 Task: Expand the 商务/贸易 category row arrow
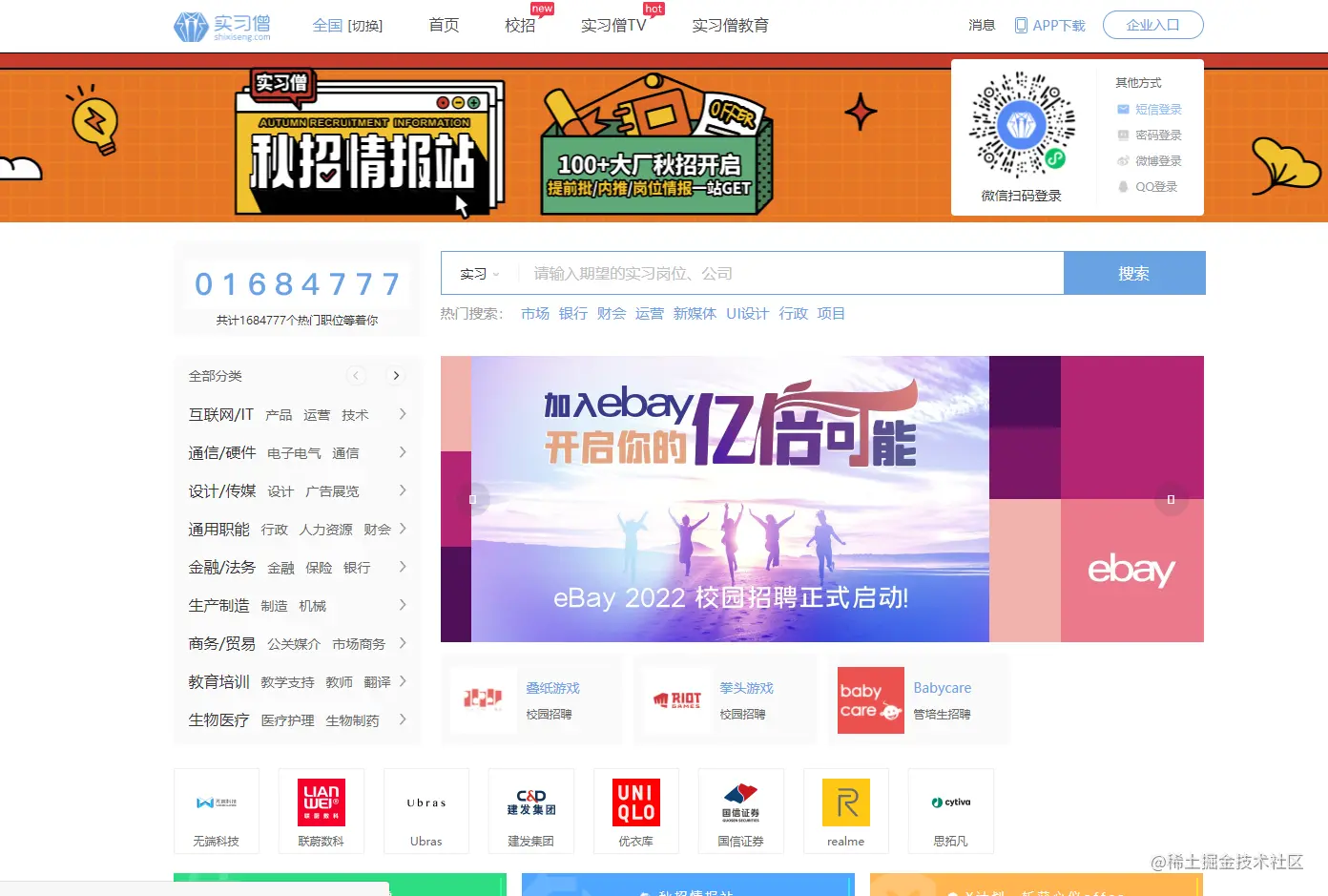pyautogui.click(x=403, y=643)
